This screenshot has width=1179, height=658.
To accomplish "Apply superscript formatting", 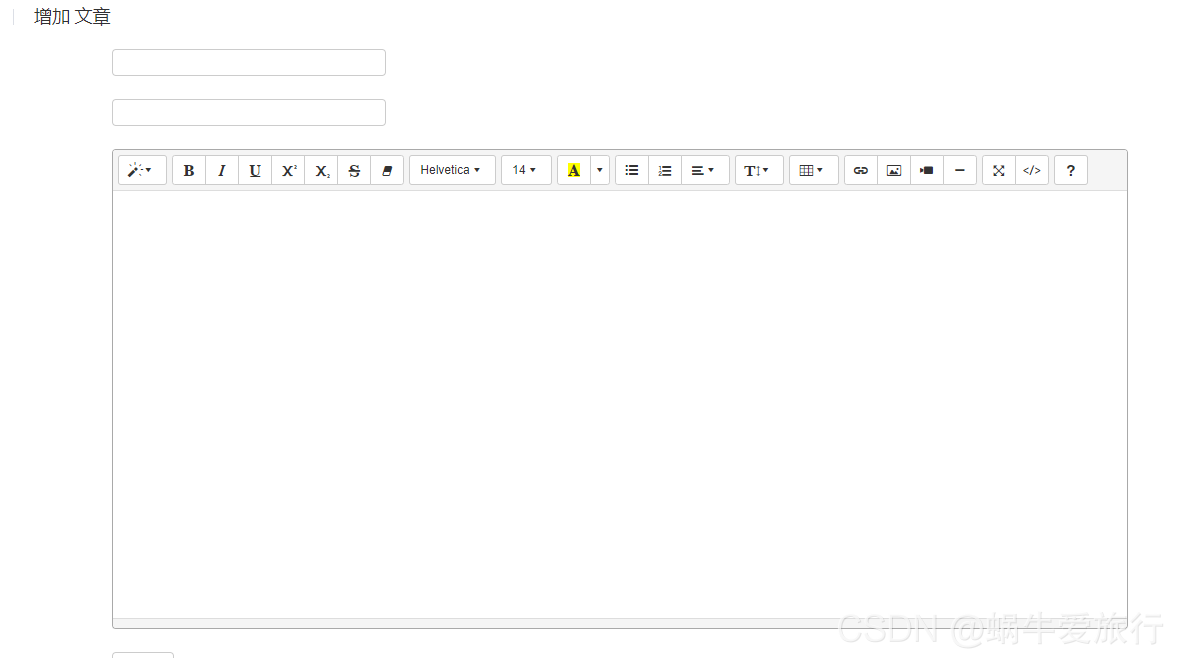I will [x=288, y=170].
